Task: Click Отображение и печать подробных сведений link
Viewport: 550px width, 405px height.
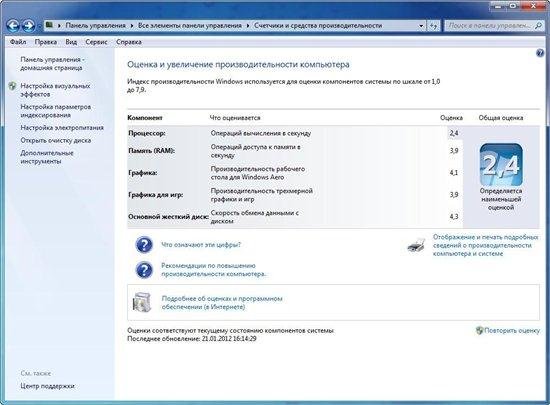Action: [485, 245]
